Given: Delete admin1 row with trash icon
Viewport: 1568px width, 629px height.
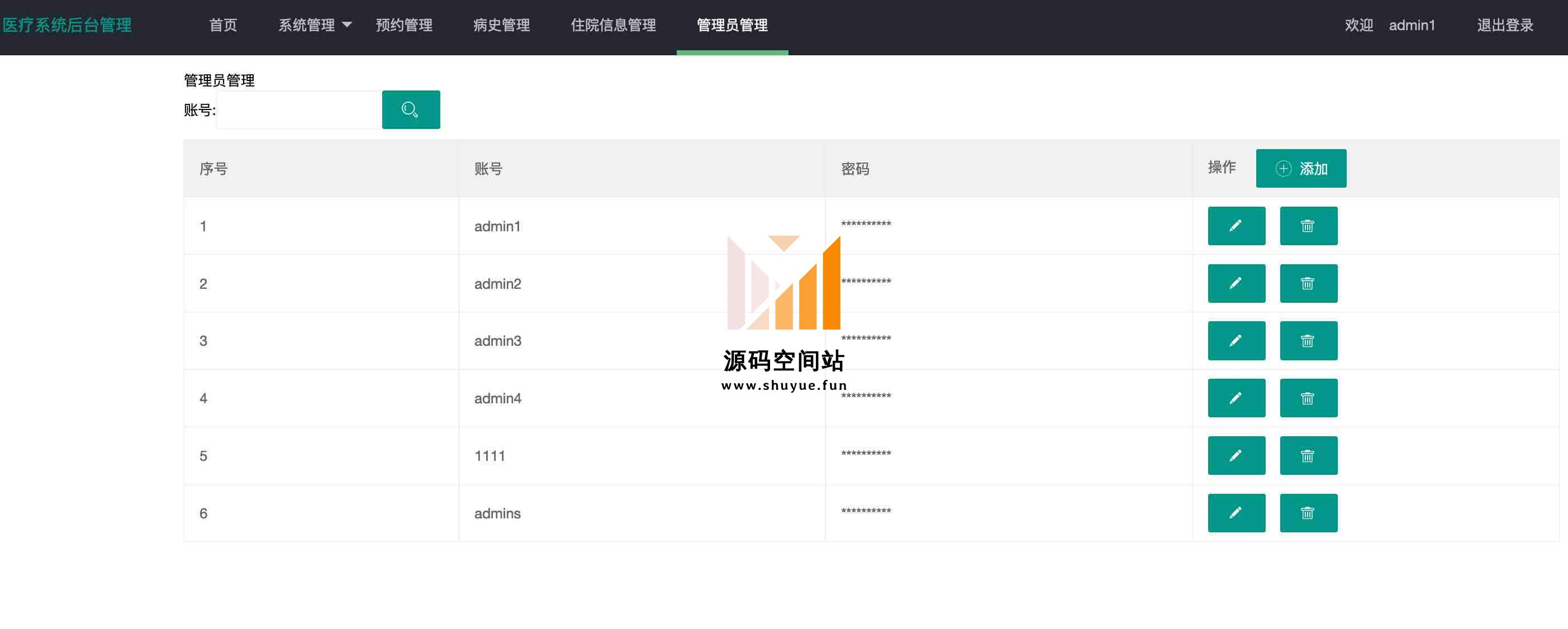Looking at the screenshot, I should 1308,226.
